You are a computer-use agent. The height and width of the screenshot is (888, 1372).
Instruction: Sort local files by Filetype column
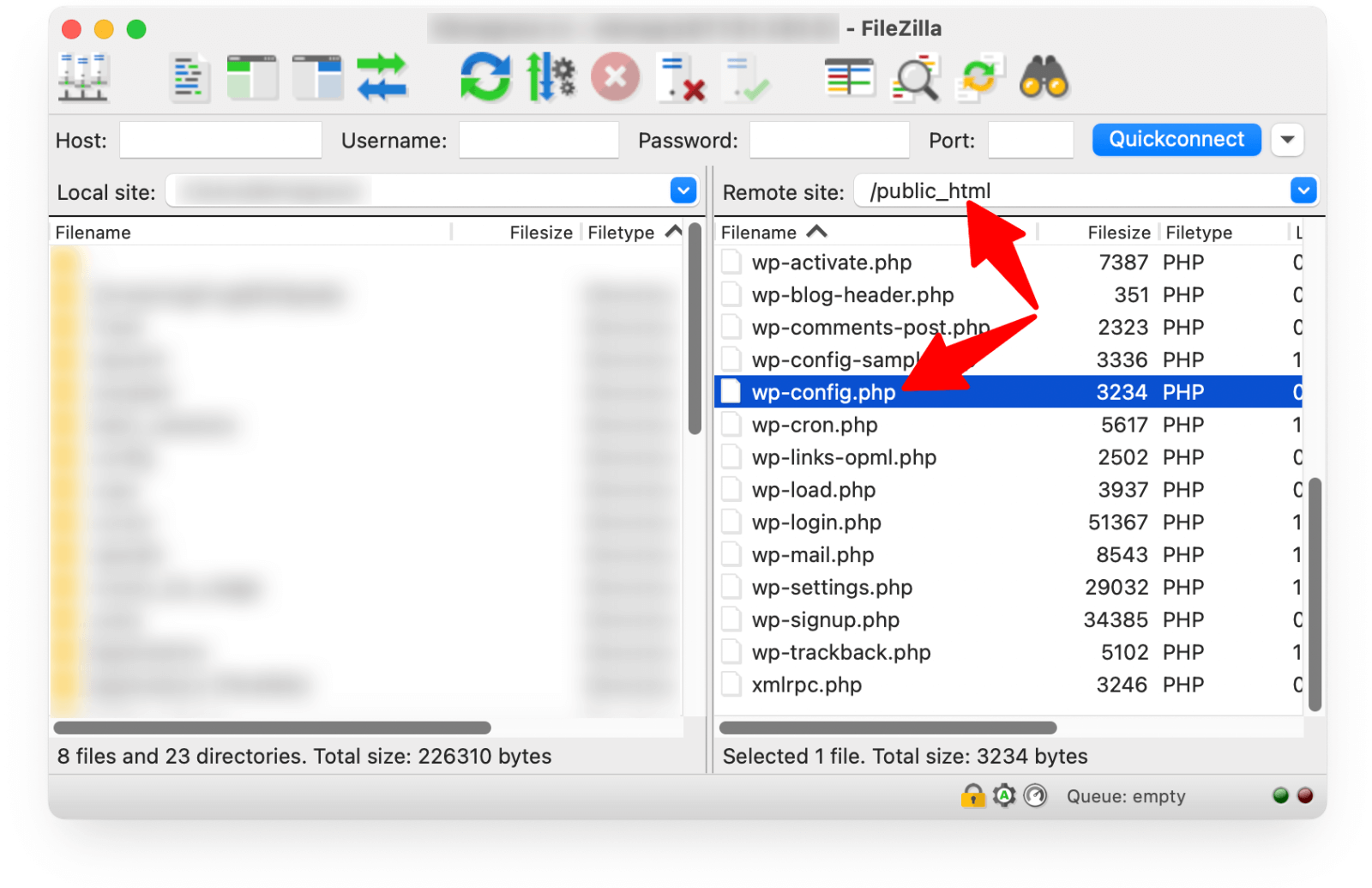621,233
